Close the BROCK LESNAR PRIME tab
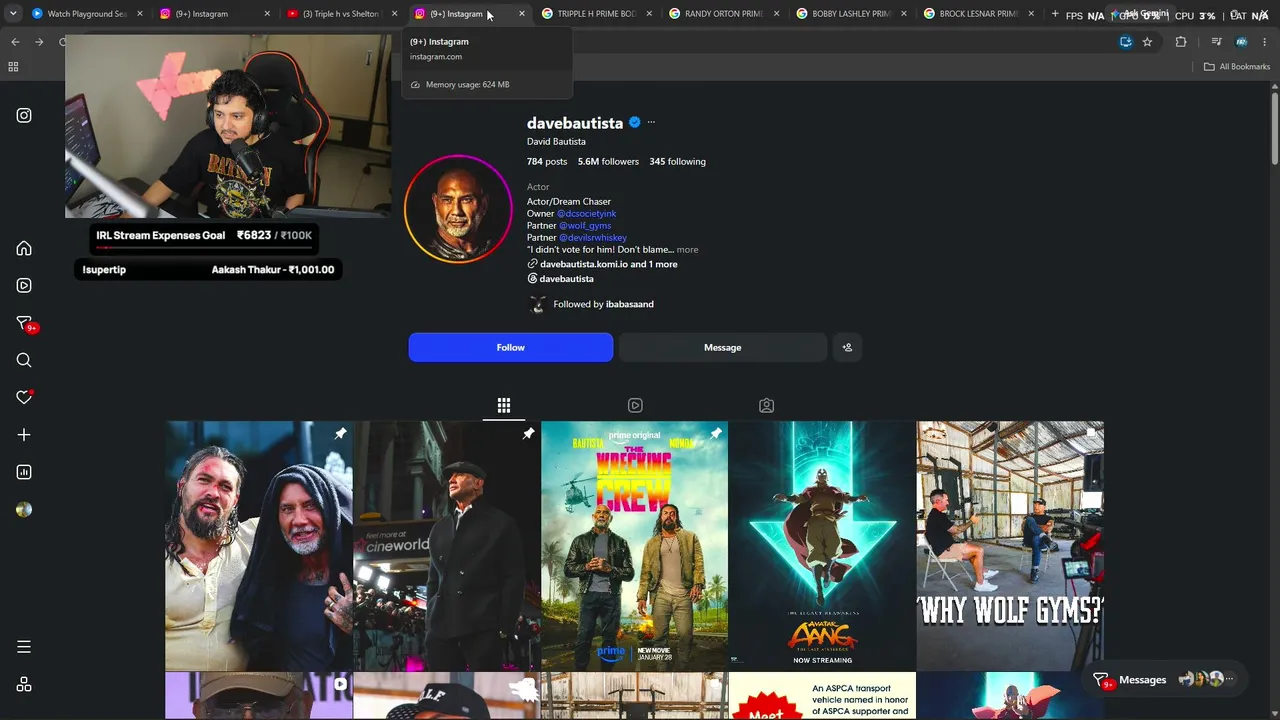Image resolution: width=1280 pixels, height=720 pixels. (x=1032, y=14)
